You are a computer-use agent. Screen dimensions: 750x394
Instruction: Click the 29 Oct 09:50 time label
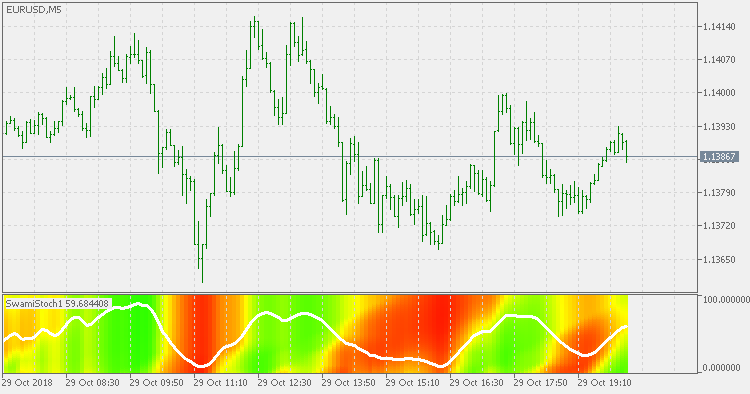(x=156, y=383)
